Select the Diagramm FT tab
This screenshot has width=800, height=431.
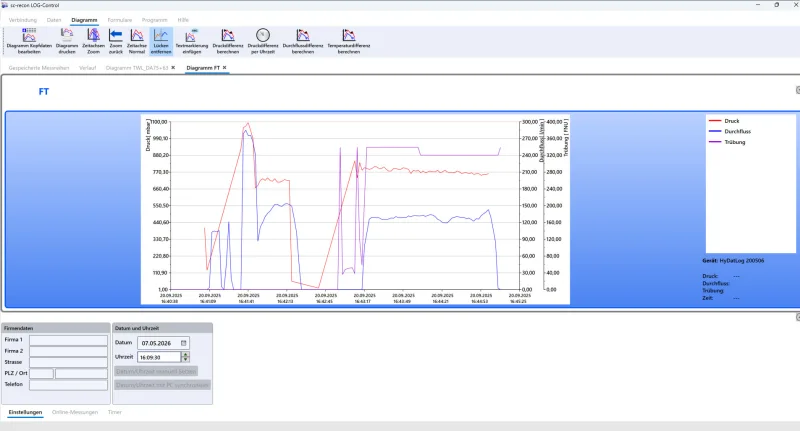pyautogui.click(x=203, y=68)
